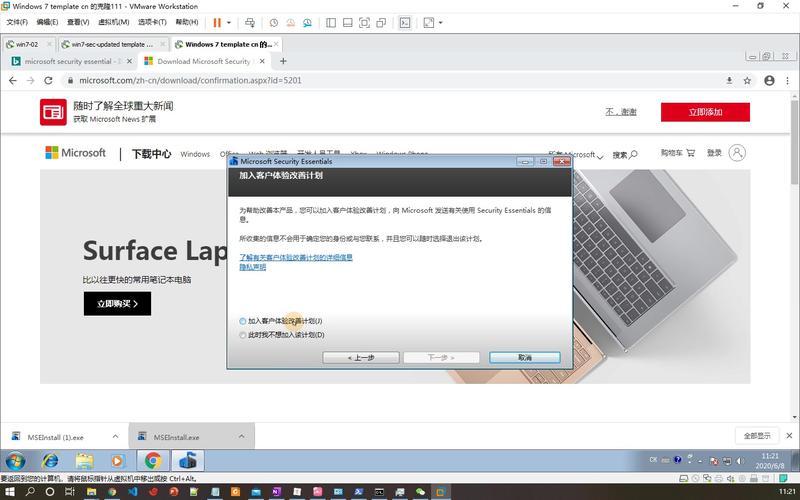The image size is (800, 500).
Task: Enter VMware full screen mode icon
Action: 364,22
